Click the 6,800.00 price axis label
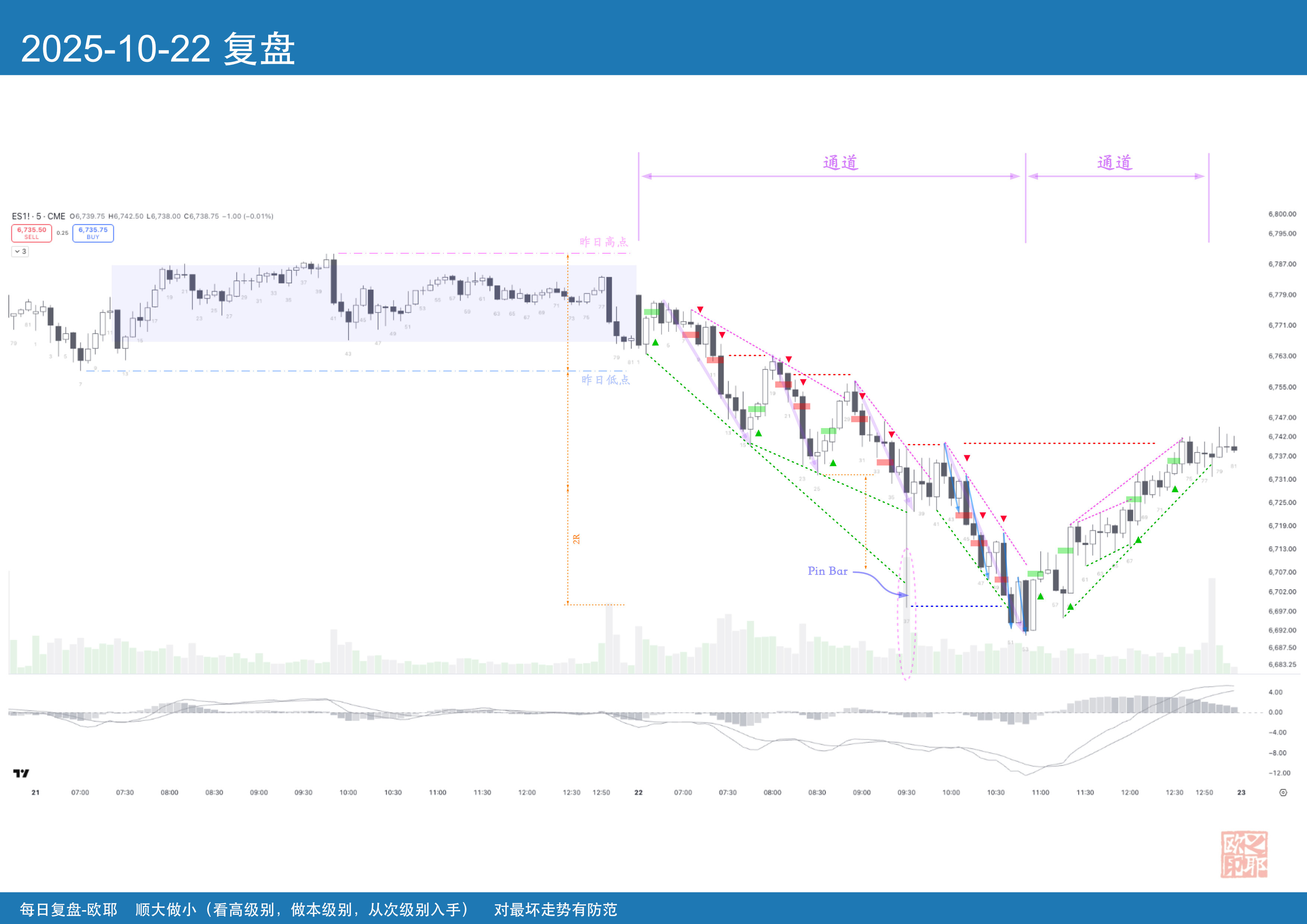This screenshot has width=1307, height=924. pos(1282,214)
